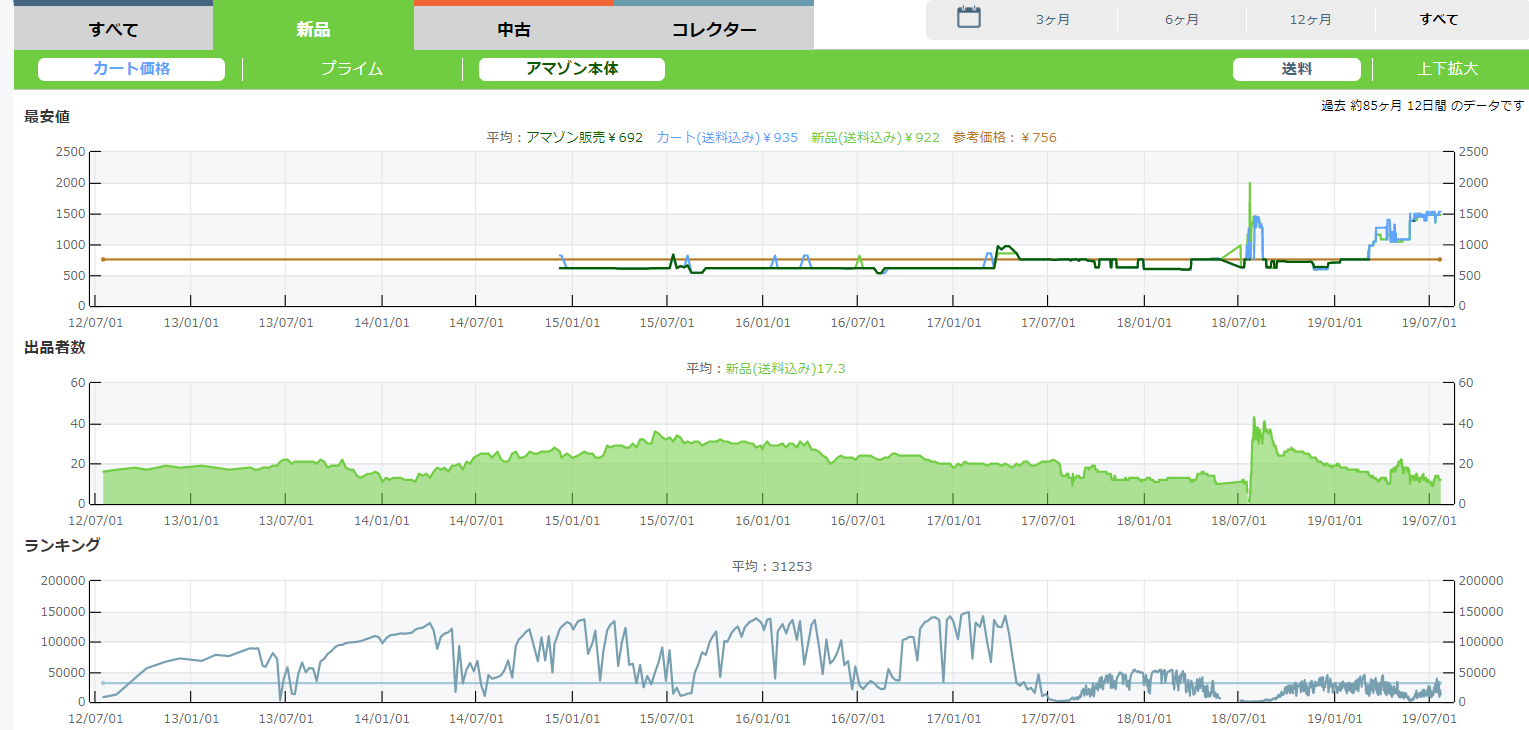1529x730 pixels.
Task: Click the blue カート(送料込み) ¥935 legend entry
Action: click(x=727, y=138)
